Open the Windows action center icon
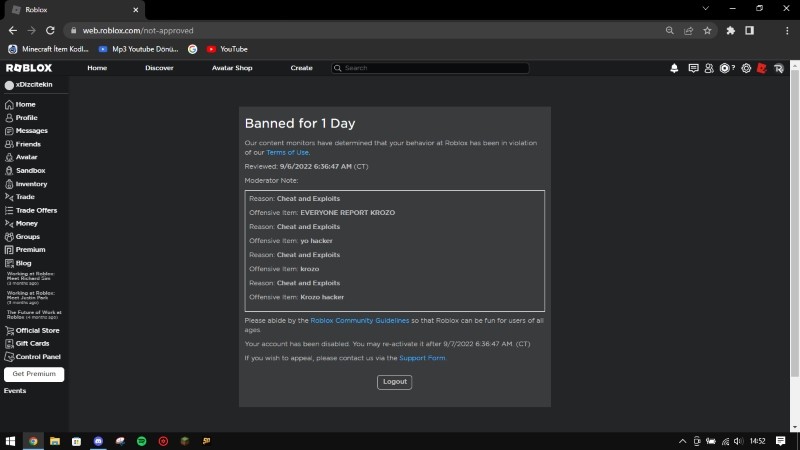800x450 pixels. 781,441
